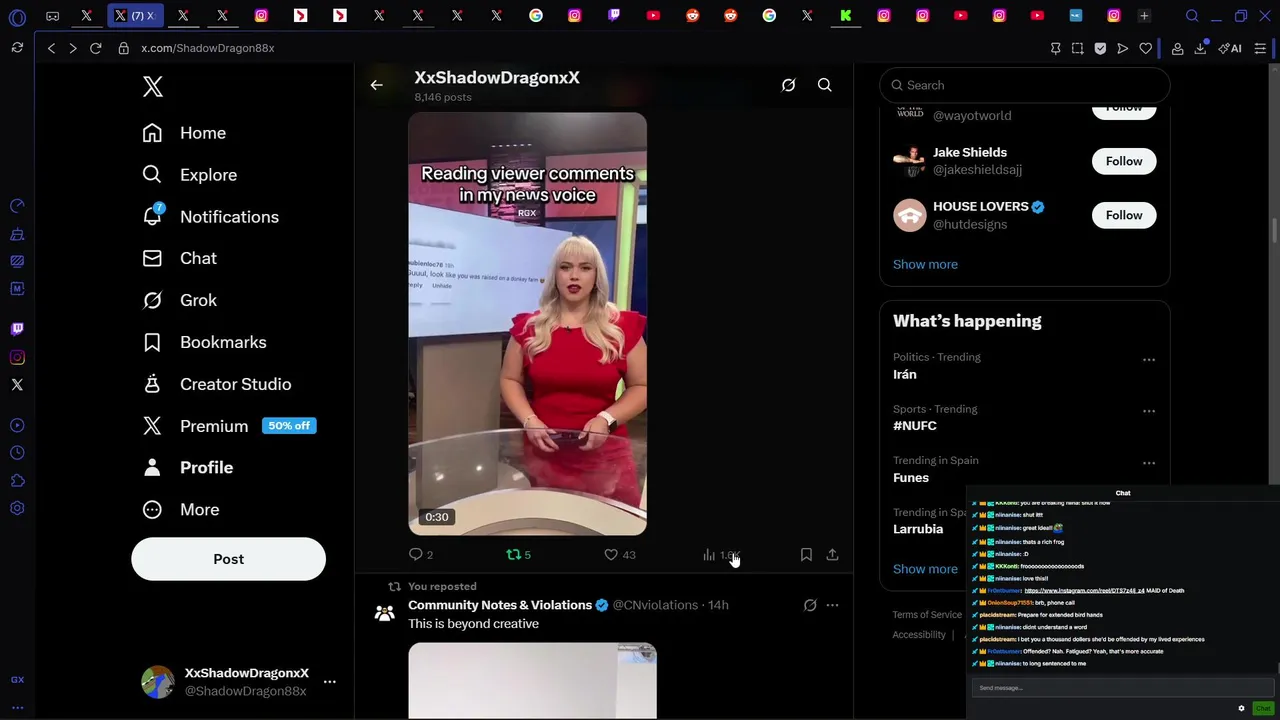This screenshot has width=1280, height=720.
Task: Bookmark the video post
Action: [x=806, y=555]
